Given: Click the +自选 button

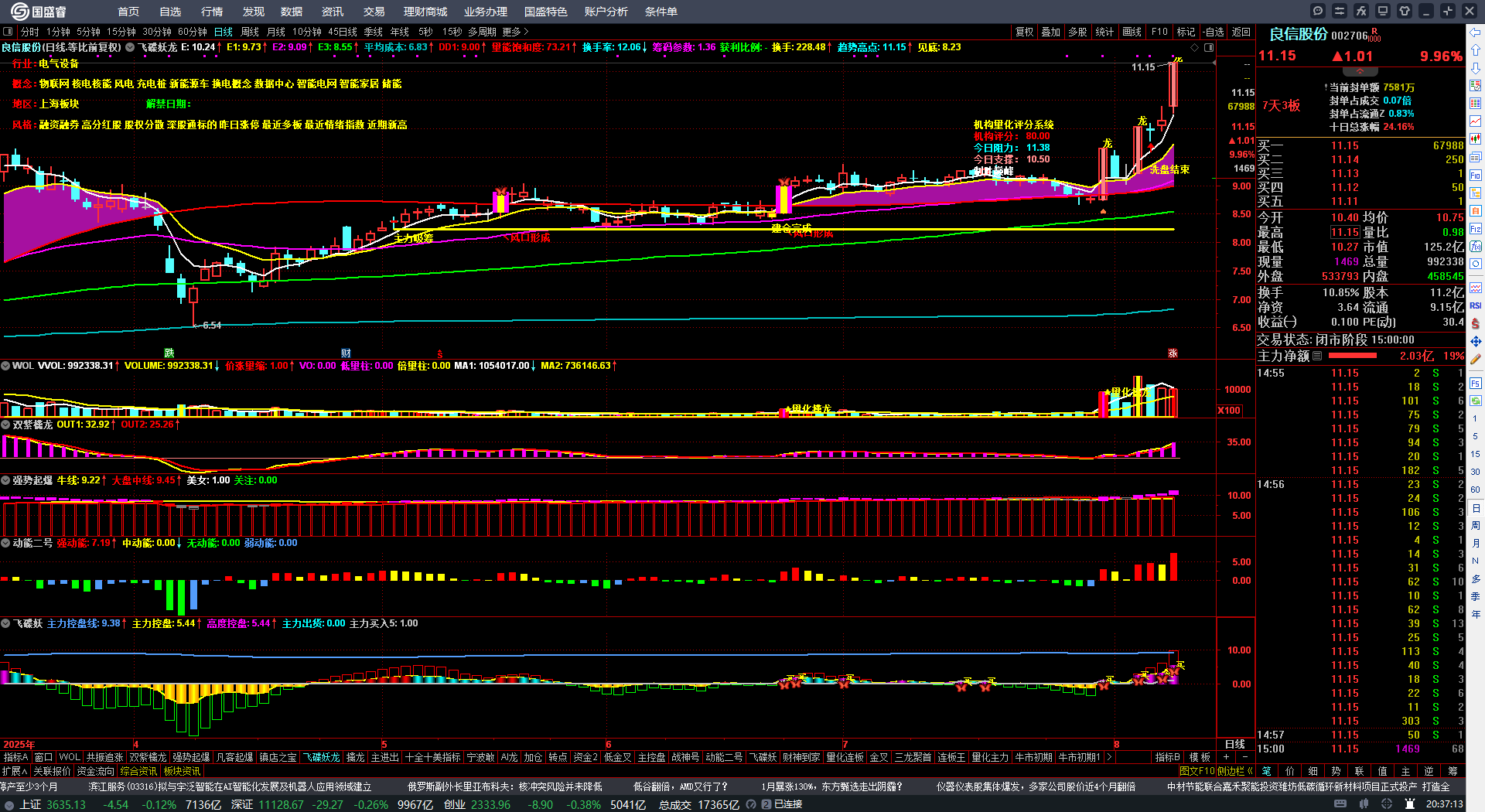Looking at the screenshot, I should tap(1213, 32).
